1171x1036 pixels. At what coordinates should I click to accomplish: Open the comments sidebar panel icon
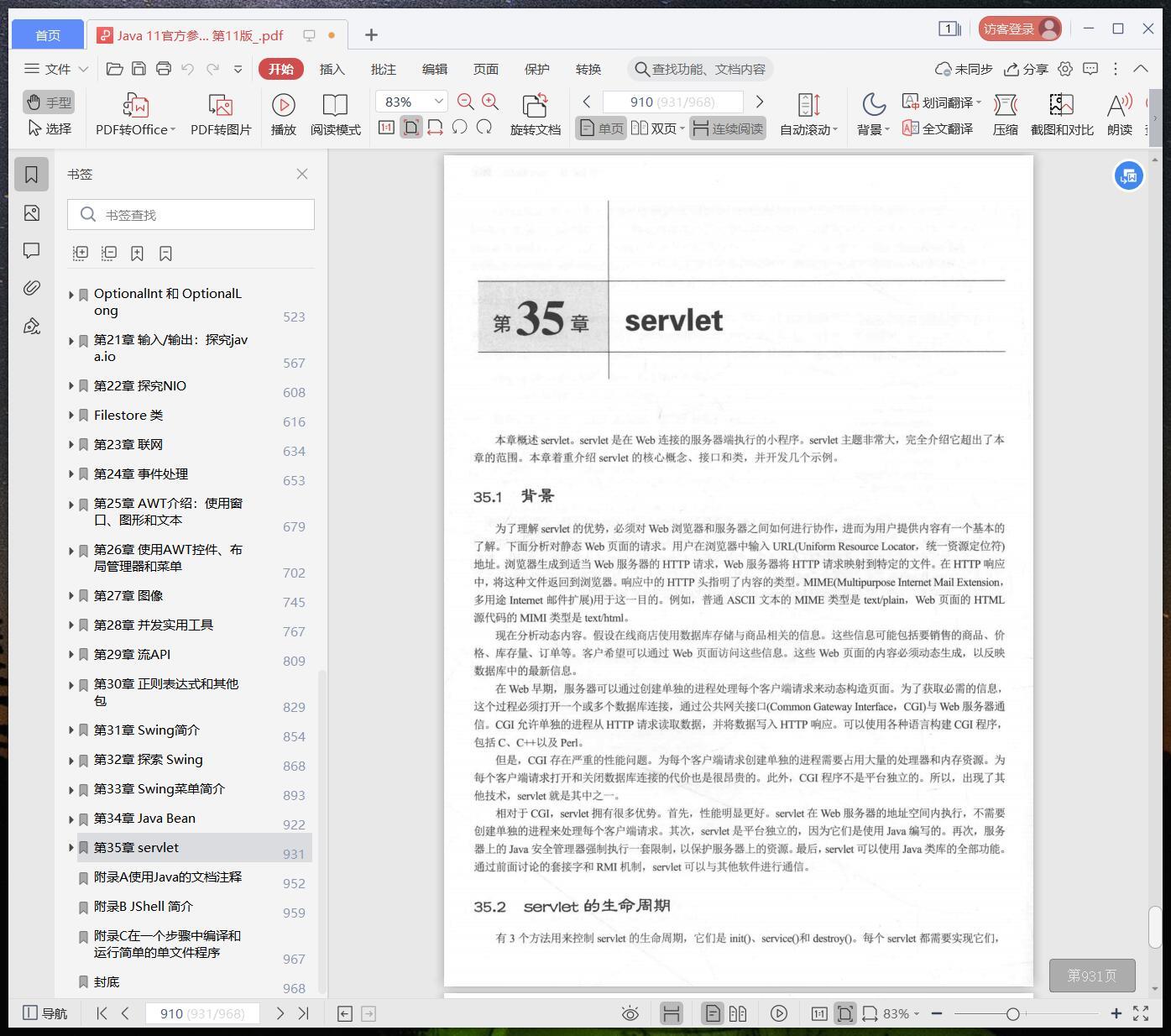click(31, 251)
